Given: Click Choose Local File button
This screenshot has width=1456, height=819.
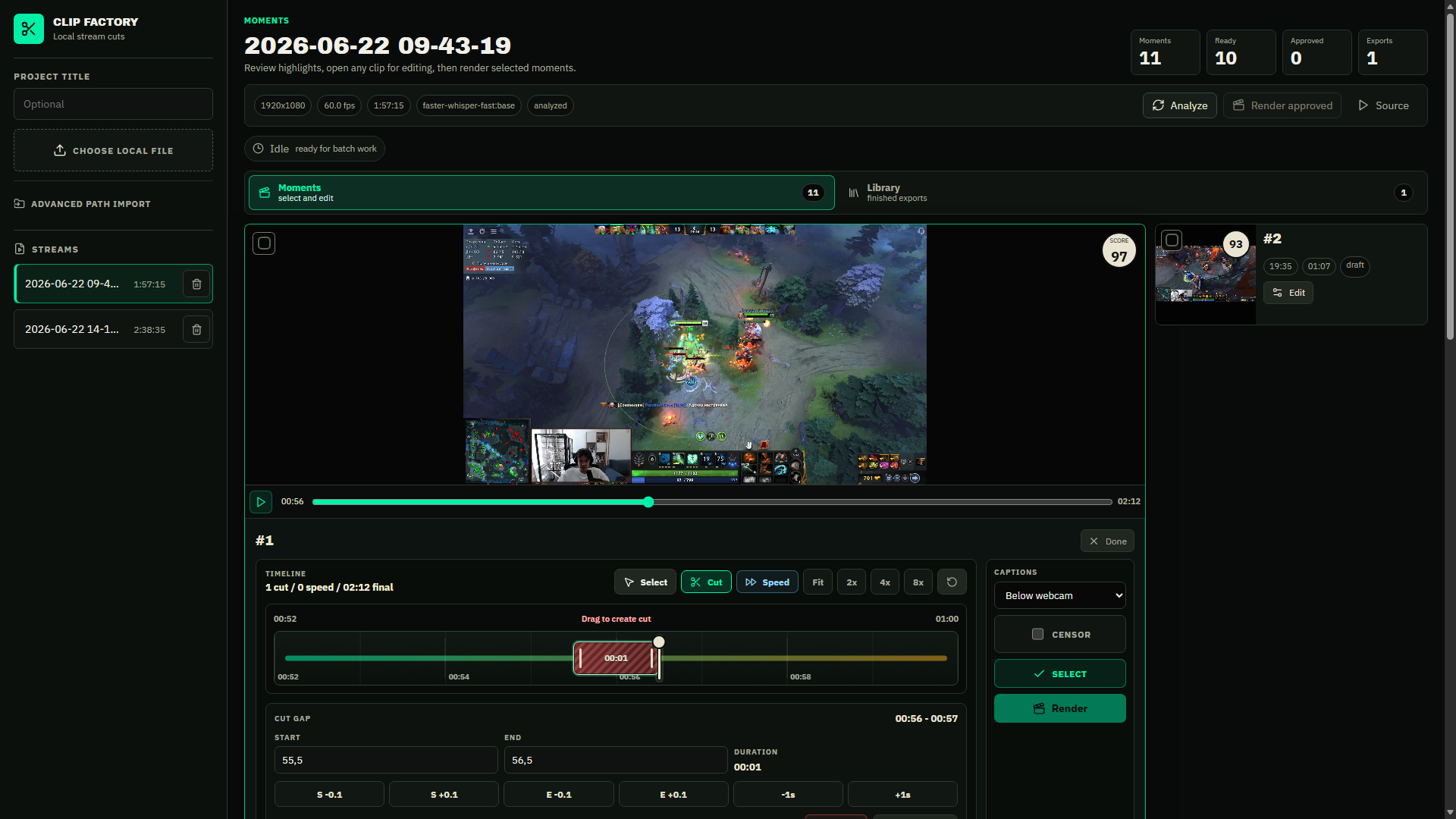Looking at the screenshot, I should tap(113, 151).
